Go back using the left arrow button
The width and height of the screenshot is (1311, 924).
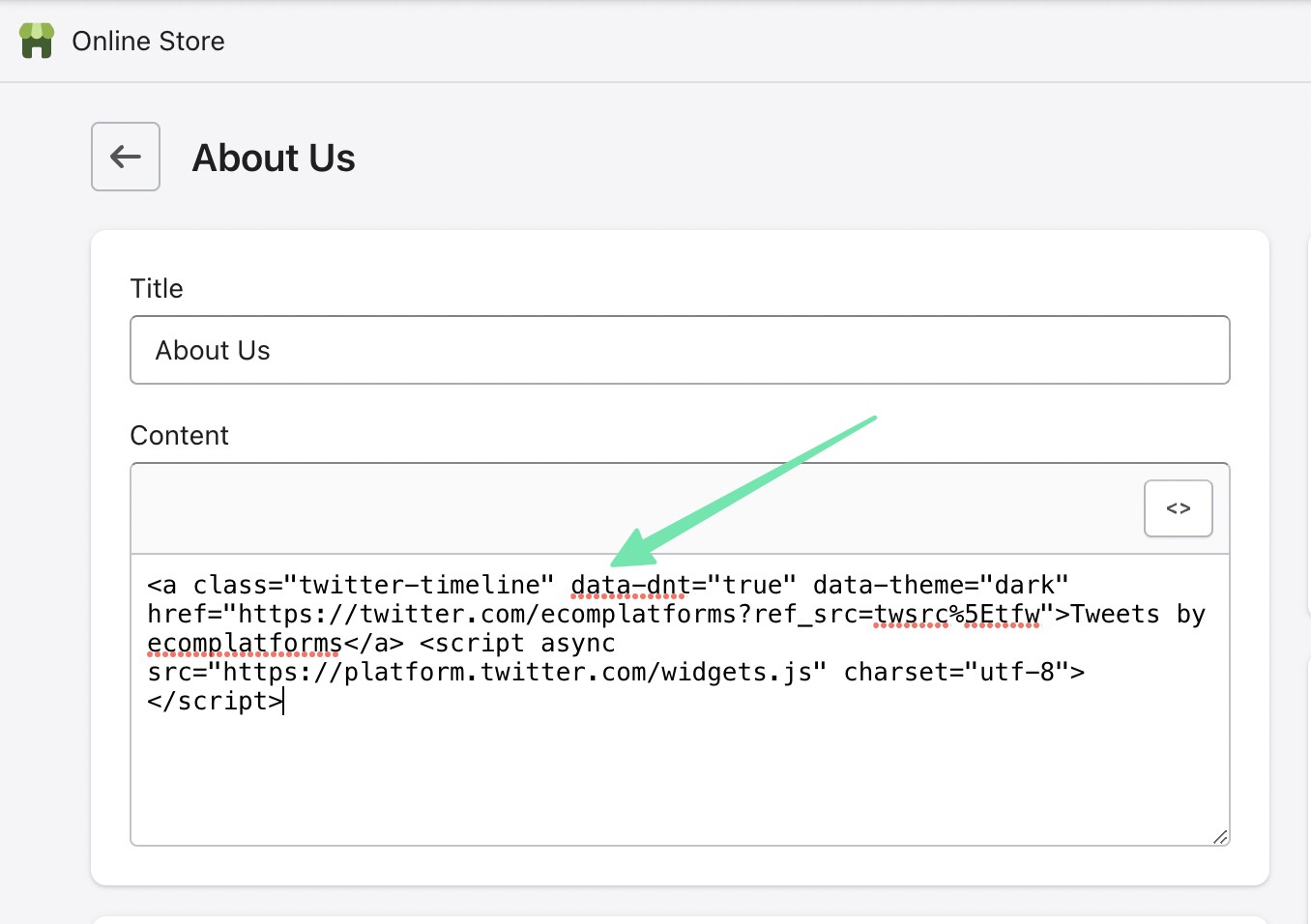click(126, 157)
